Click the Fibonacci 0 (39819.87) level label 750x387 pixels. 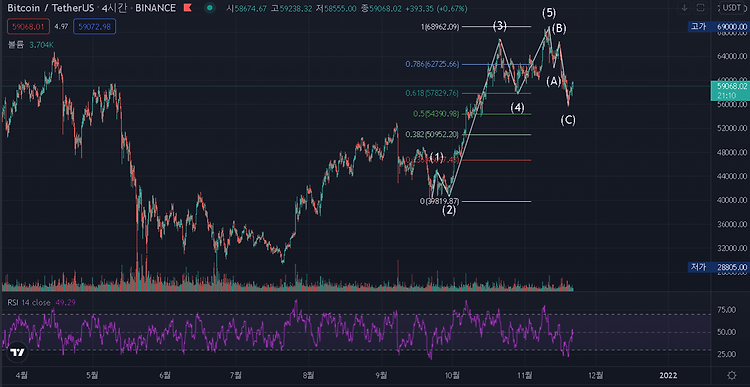[x=440, y=201]
